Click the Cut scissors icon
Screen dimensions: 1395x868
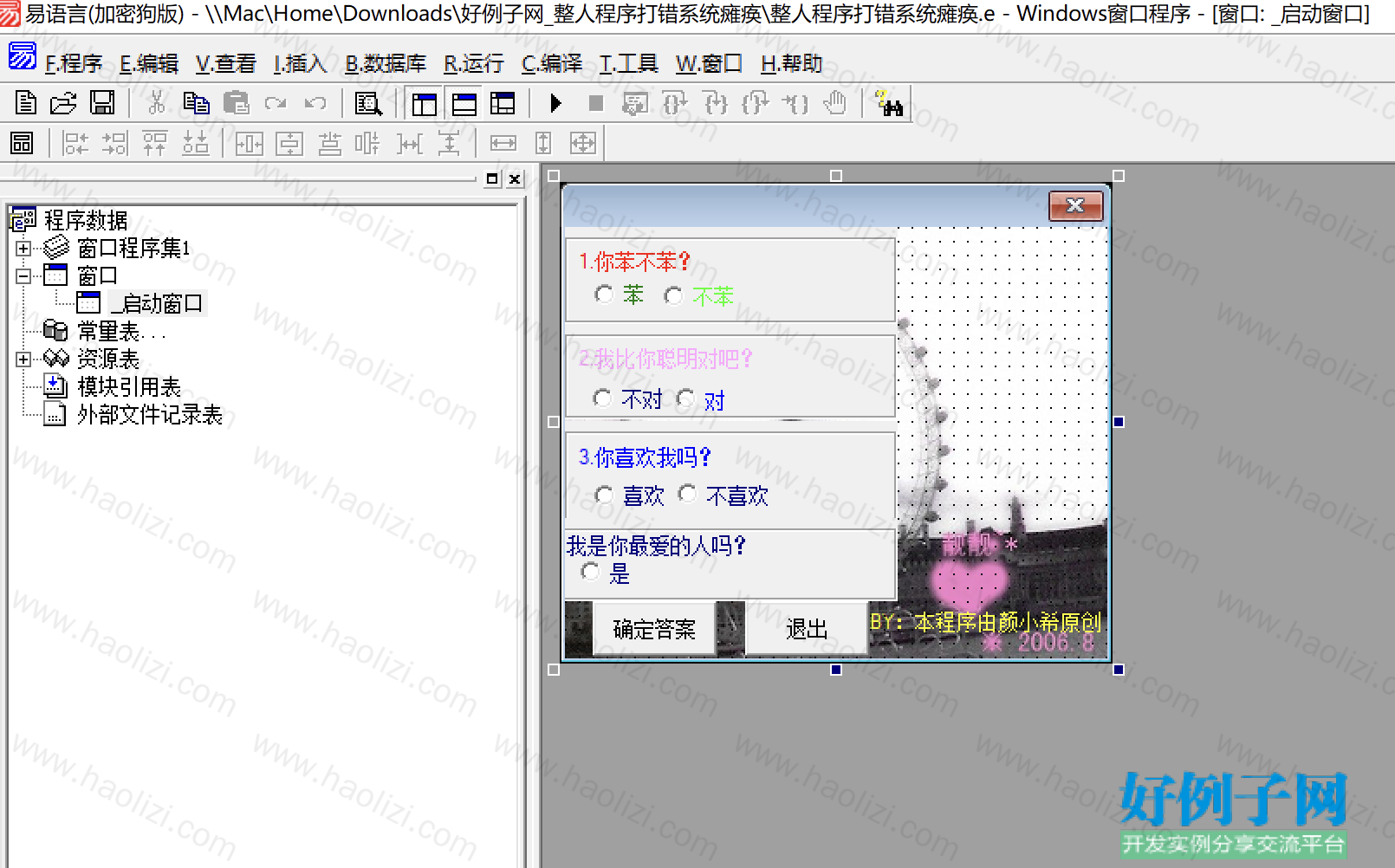[x=157, y=103]
